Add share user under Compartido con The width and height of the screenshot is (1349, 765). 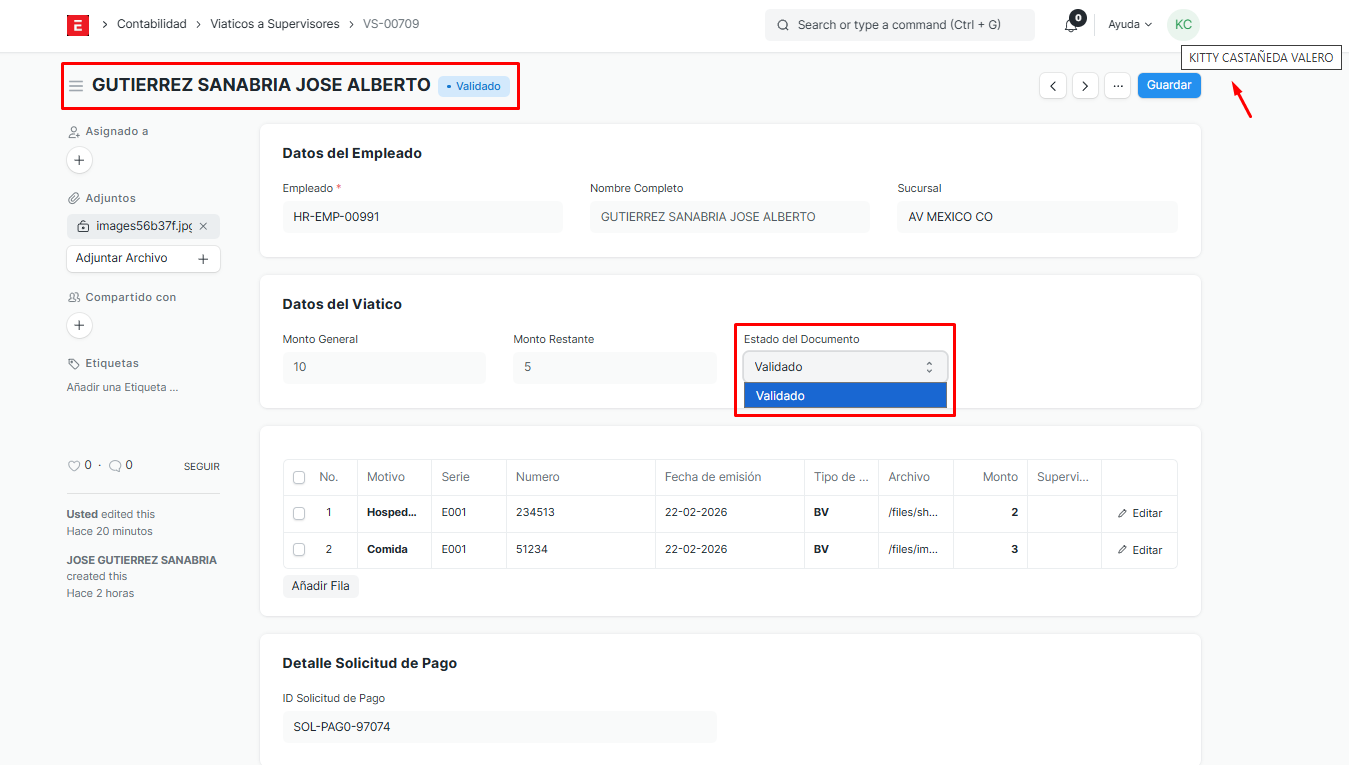pos(79,326)
